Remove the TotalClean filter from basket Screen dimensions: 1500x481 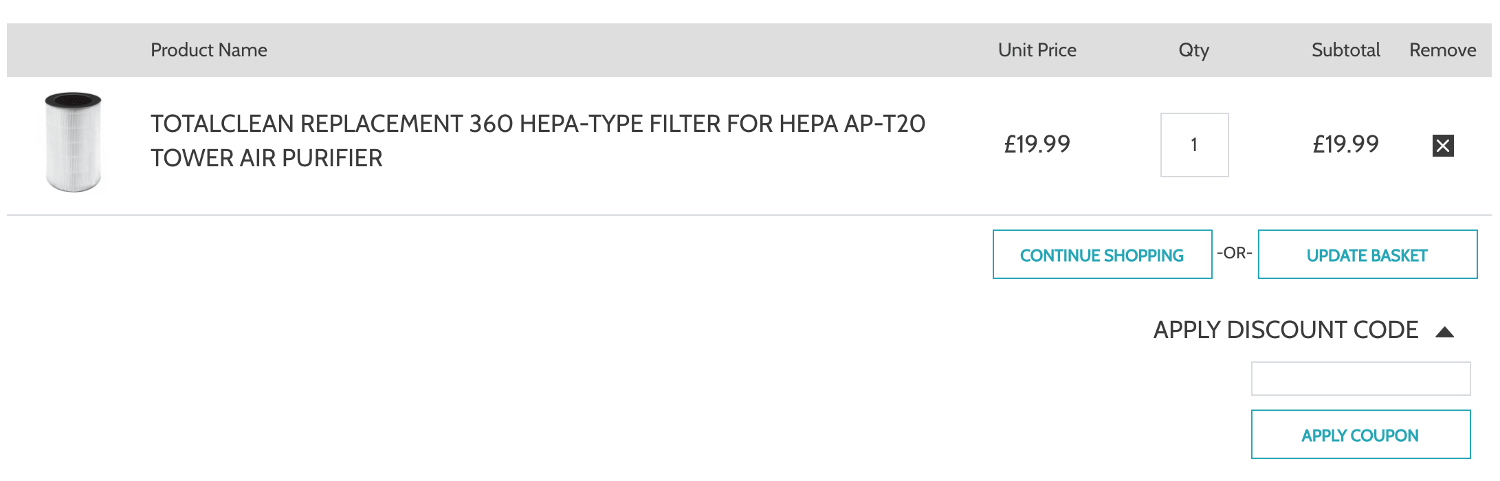tap(1442, 146)
